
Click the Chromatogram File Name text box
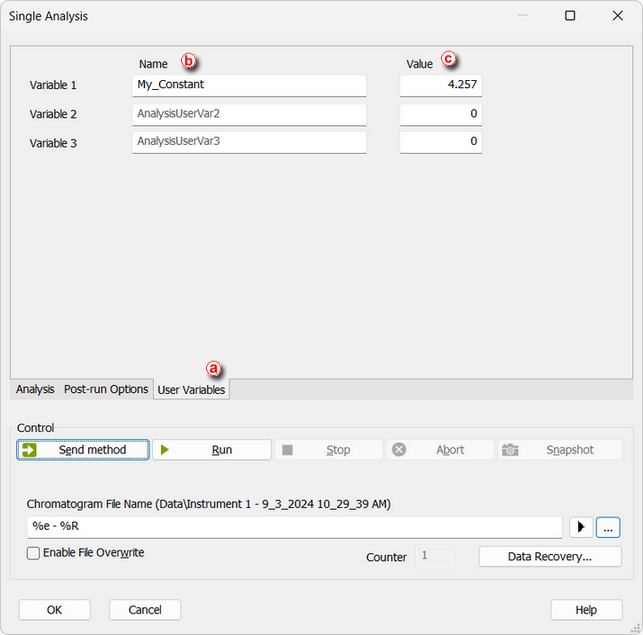pos(294,527)
